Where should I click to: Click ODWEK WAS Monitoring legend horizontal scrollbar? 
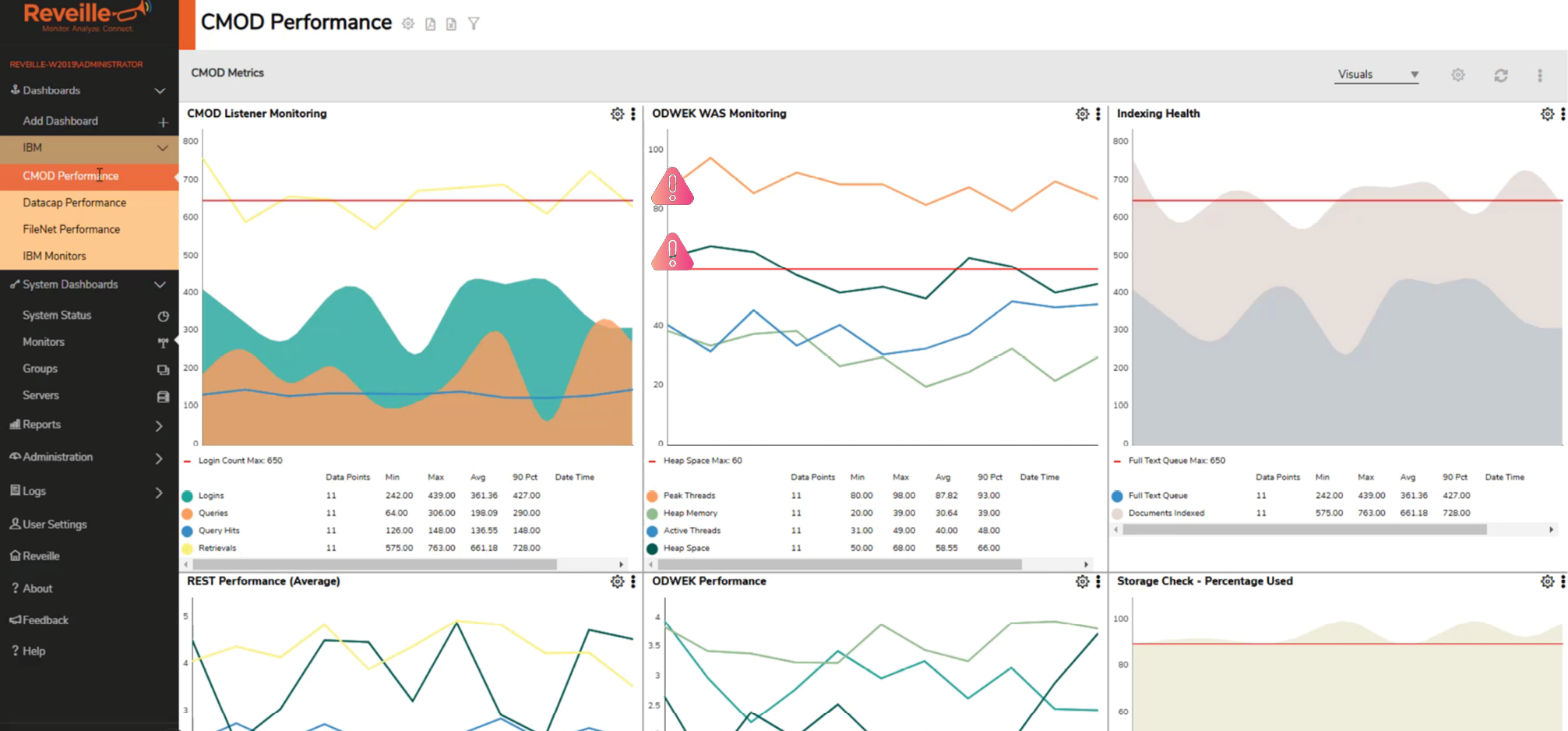pyautogui.click(x=840, y=564)
